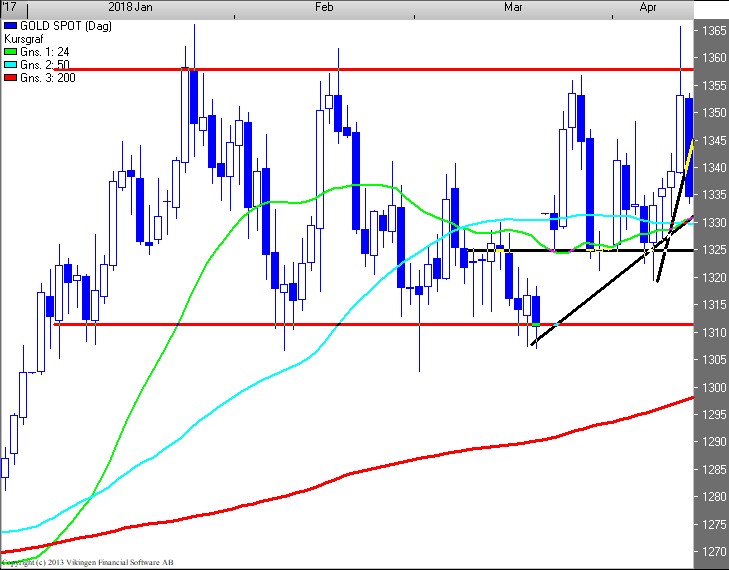Click the 1280 price axis label

point(714,497)
